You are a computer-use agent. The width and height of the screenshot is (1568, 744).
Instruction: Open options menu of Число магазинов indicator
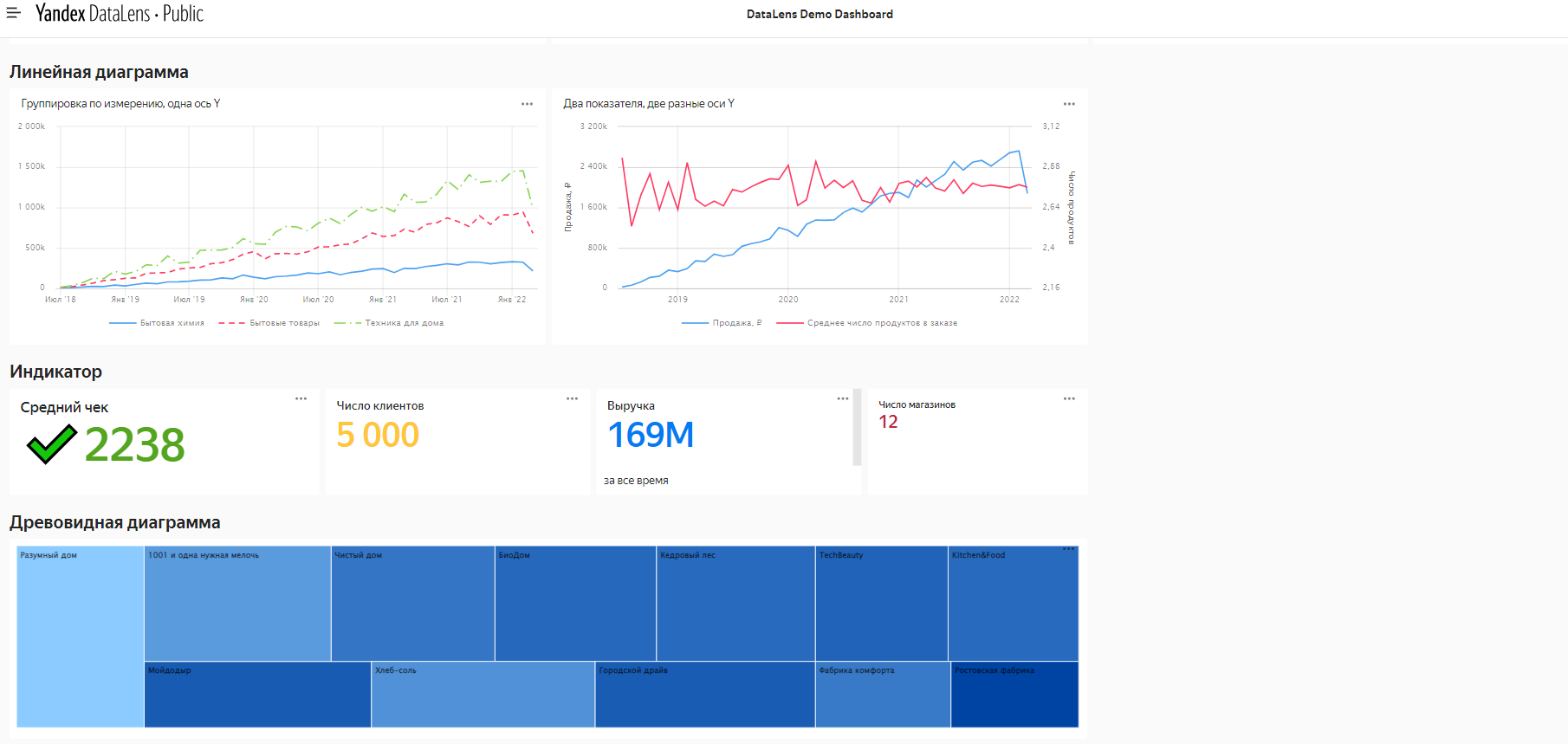coord(1069,398)
